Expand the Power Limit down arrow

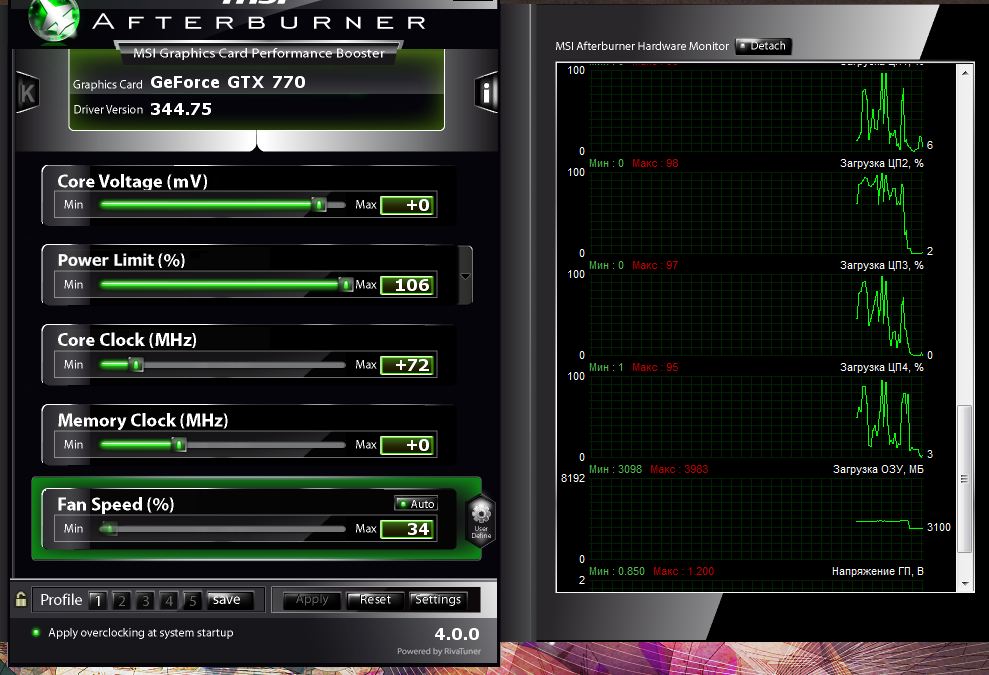pos(465,276)
